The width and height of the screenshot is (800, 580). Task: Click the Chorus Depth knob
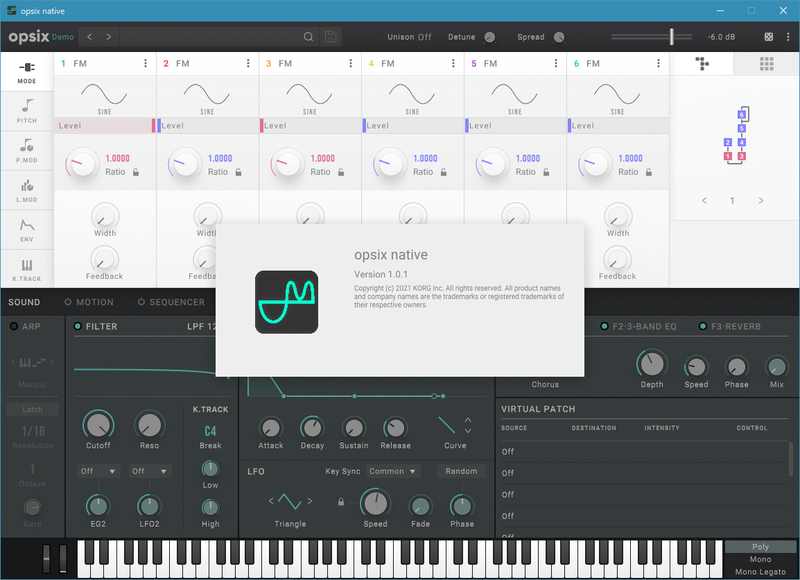(x=652, y=364)
